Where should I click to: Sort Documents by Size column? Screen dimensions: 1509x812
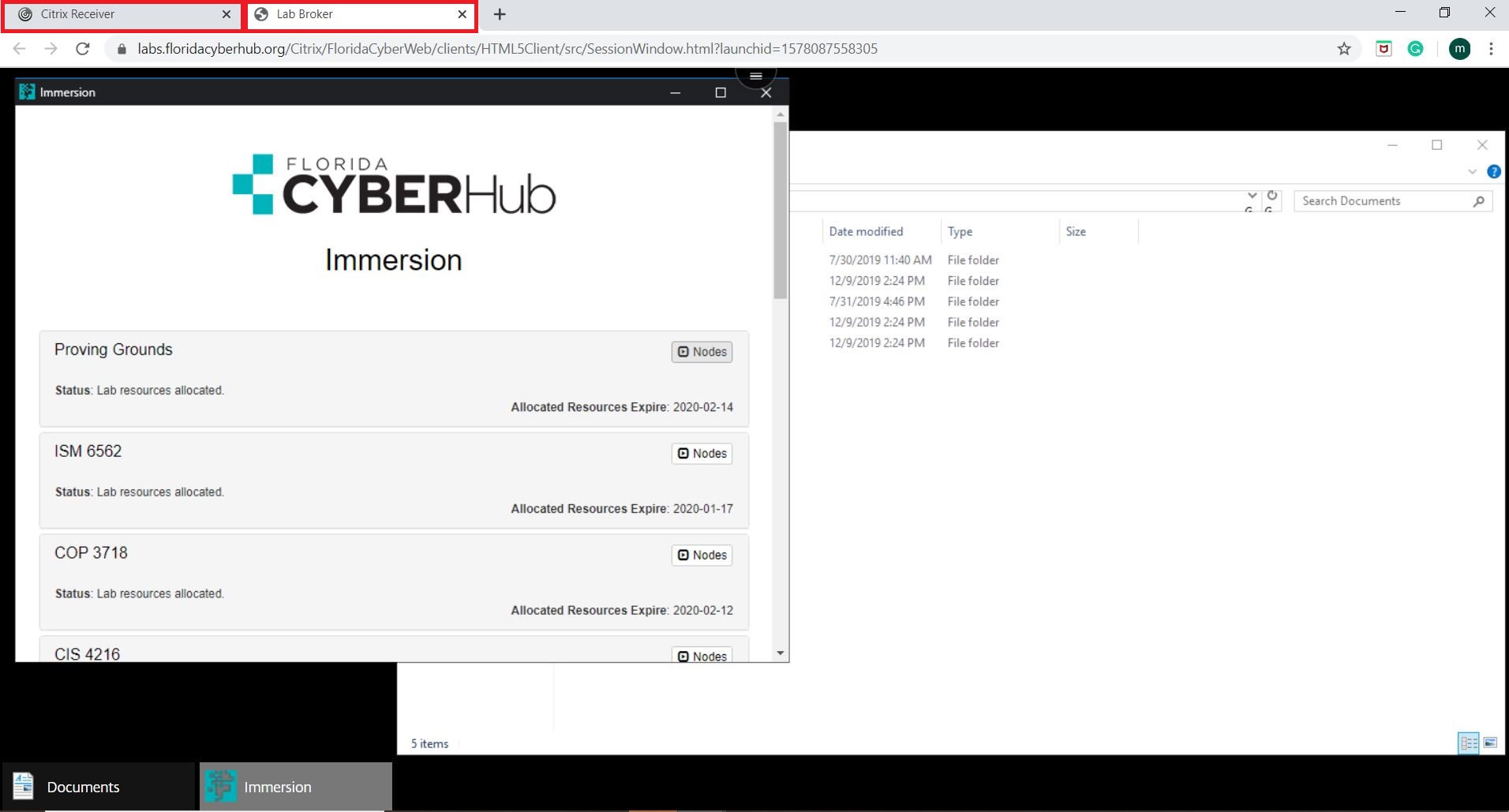1099,232
